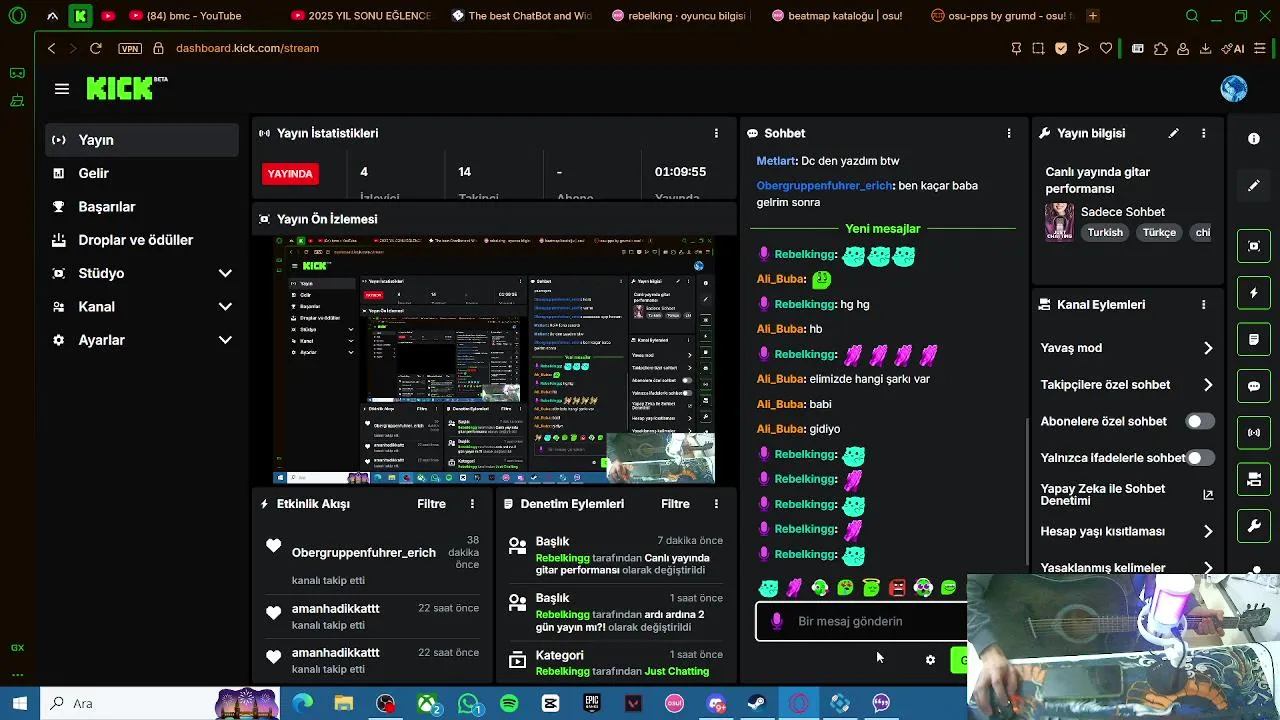Viewport: 1280px width, 720px height.
Task: Open Obergruppenfuhrer_erich's name in chat
Action: tap(825, 186)
